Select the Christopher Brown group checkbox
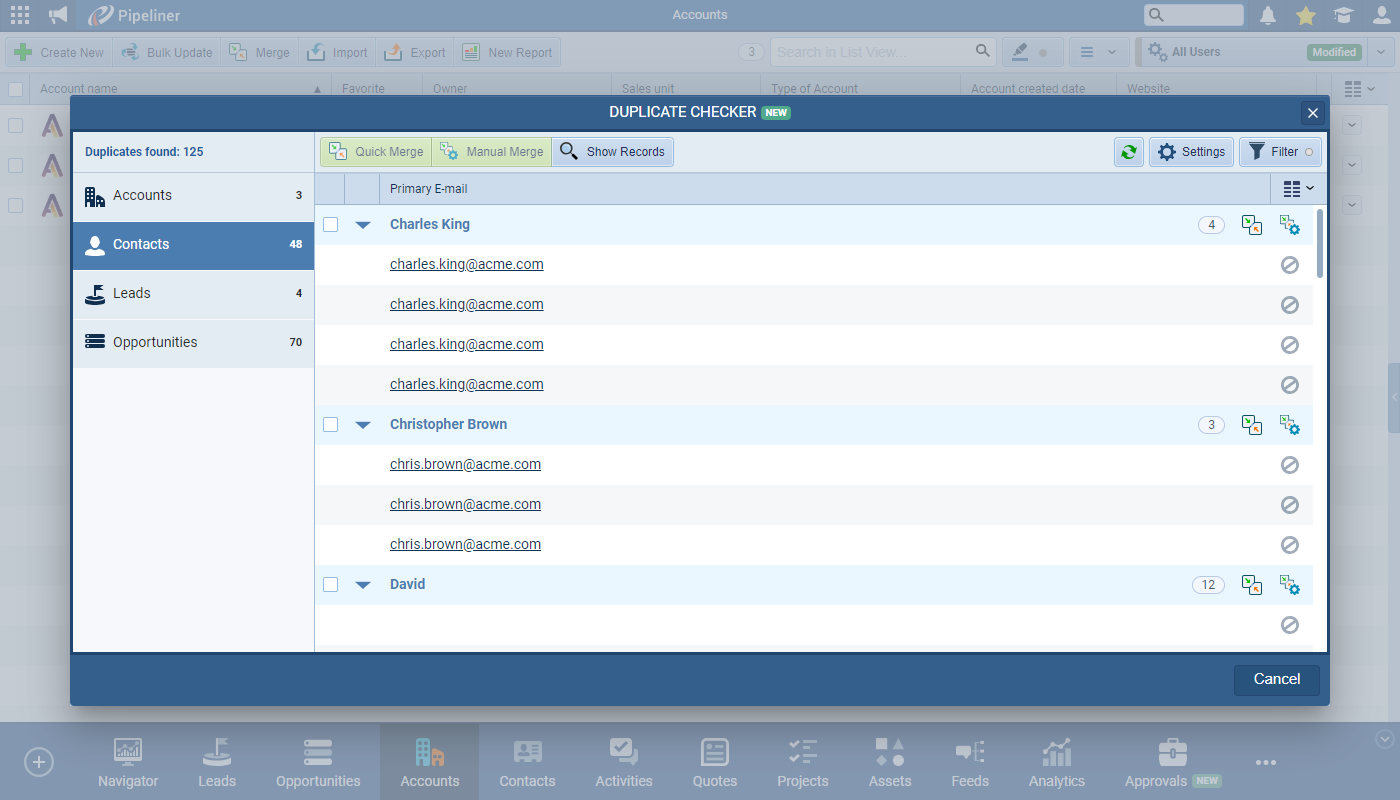 331,425
